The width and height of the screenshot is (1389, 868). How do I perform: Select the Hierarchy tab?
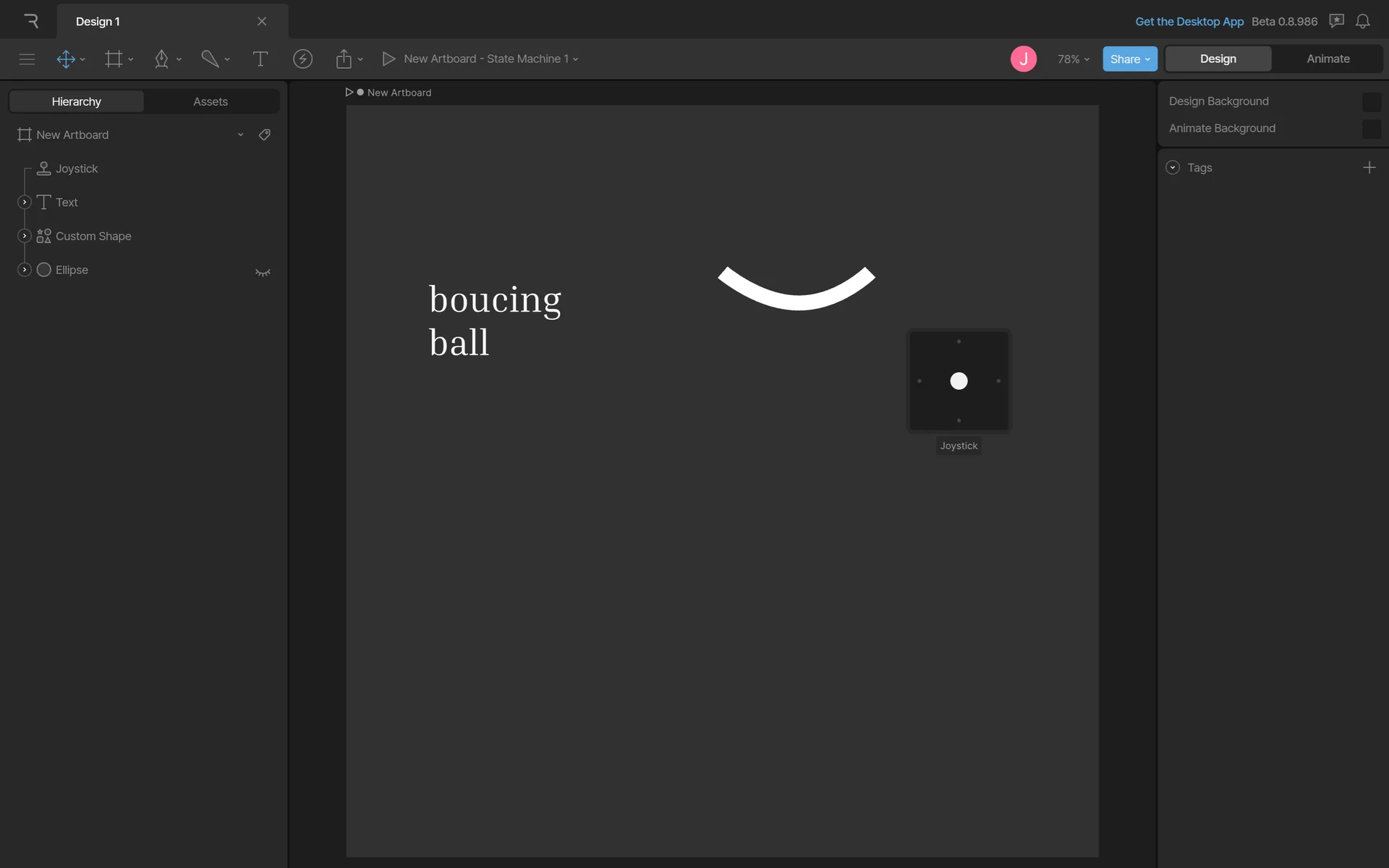(76, 102)
